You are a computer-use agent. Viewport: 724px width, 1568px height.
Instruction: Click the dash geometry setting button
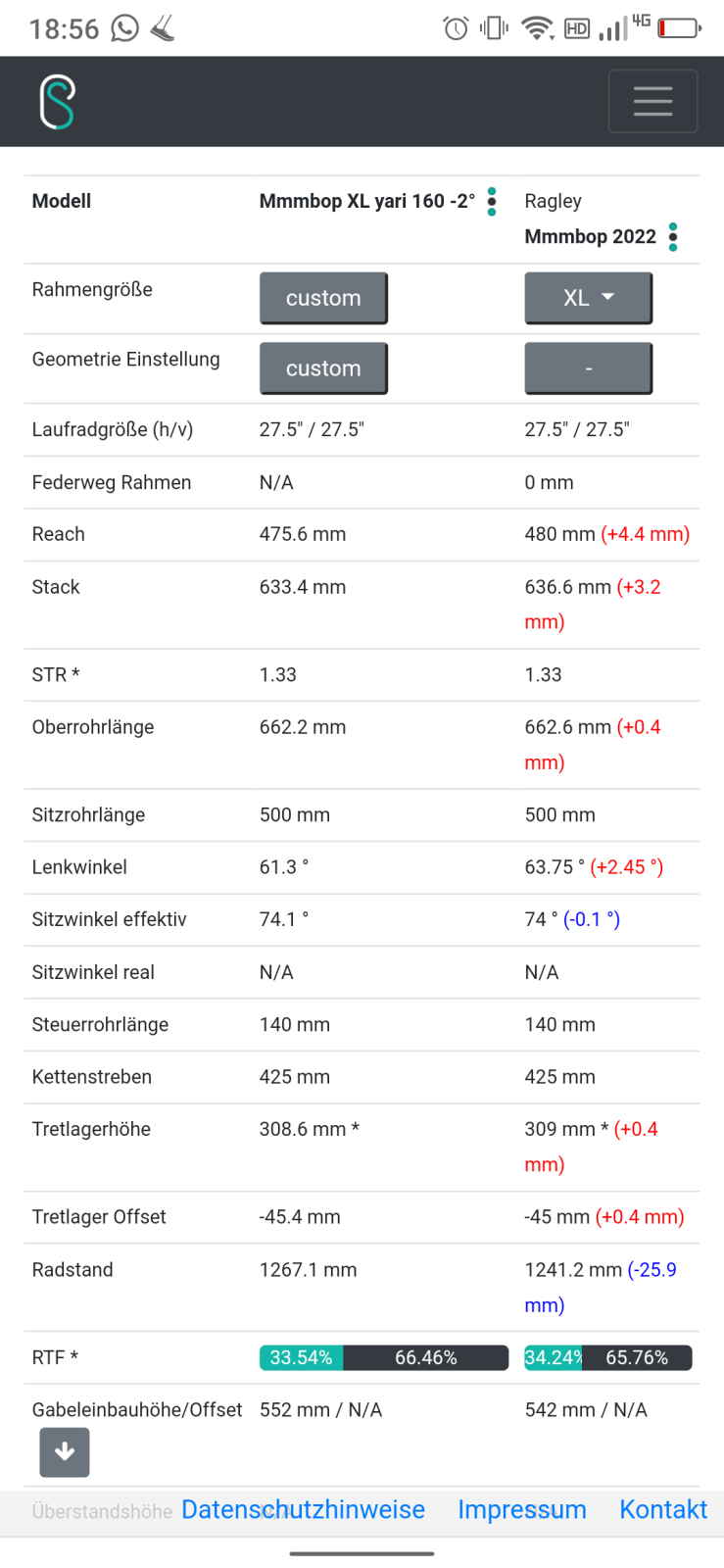click(x=589, y=368)
